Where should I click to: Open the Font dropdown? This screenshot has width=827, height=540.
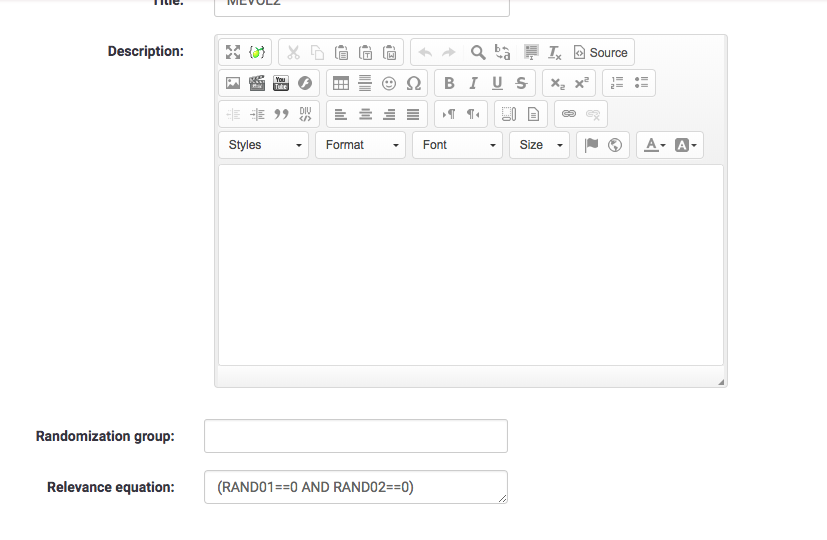(x=458, y=145)
